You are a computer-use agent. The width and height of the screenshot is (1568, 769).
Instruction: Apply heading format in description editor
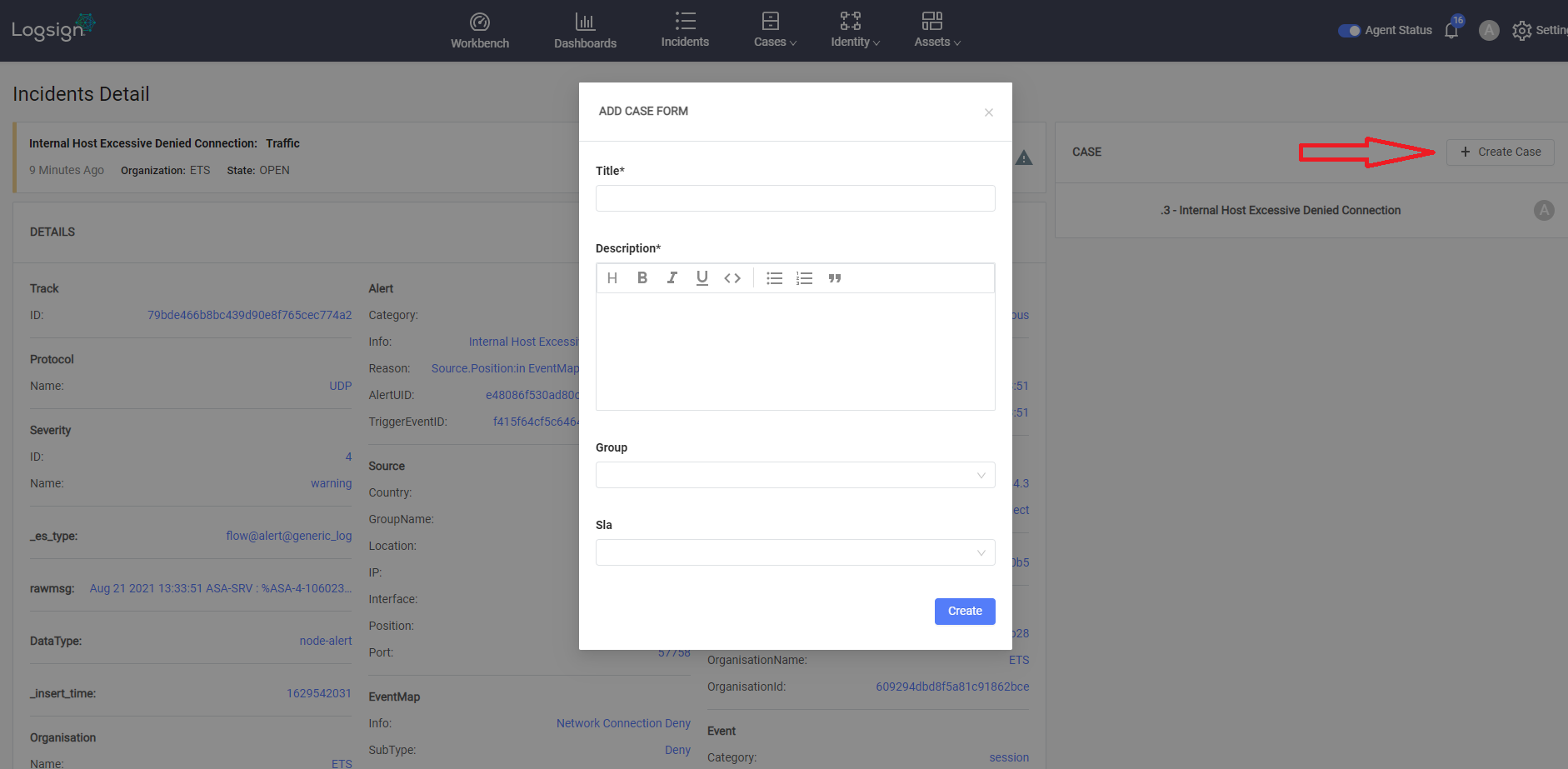612,278
